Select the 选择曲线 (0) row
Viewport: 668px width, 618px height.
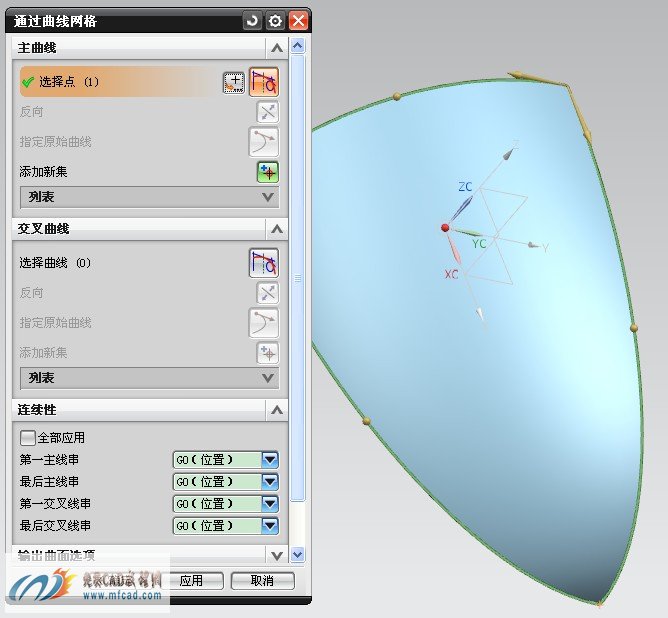pos(150,263)
